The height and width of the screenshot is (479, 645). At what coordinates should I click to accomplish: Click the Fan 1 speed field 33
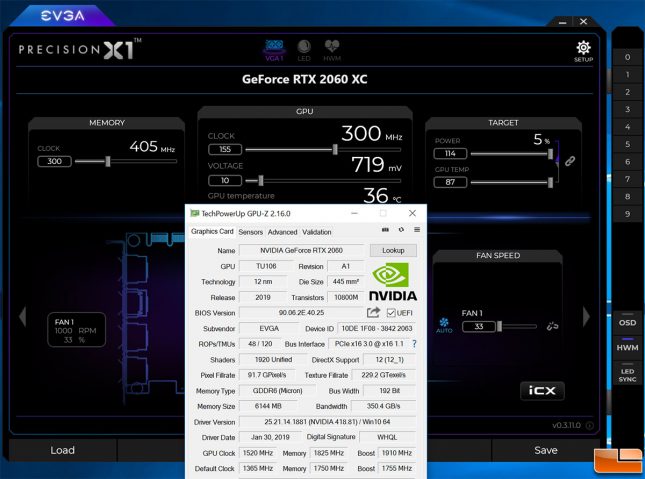click(x=479, y=326)
